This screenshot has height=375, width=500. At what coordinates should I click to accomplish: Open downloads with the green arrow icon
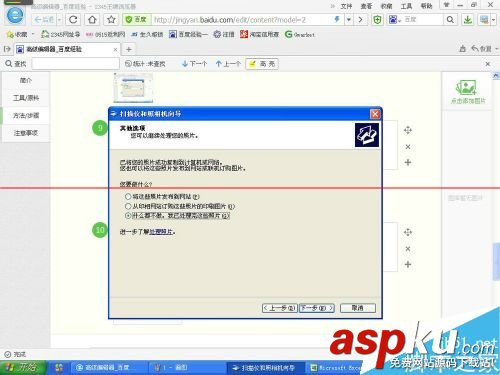click(x=468, y=20)
